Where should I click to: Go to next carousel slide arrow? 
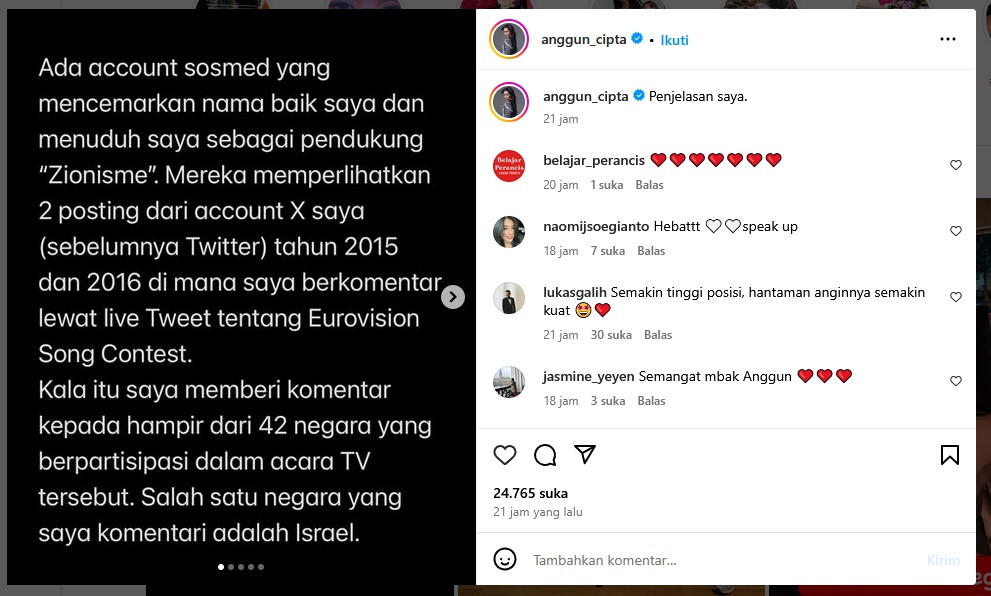453,297
